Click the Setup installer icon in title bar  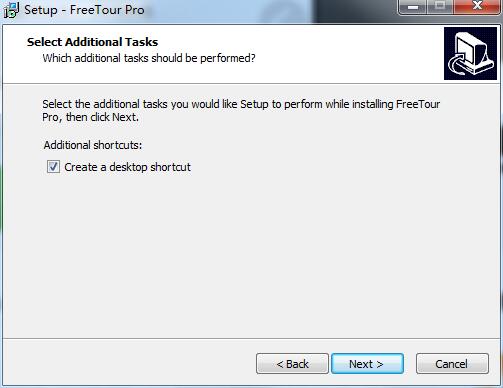point(11,10)
